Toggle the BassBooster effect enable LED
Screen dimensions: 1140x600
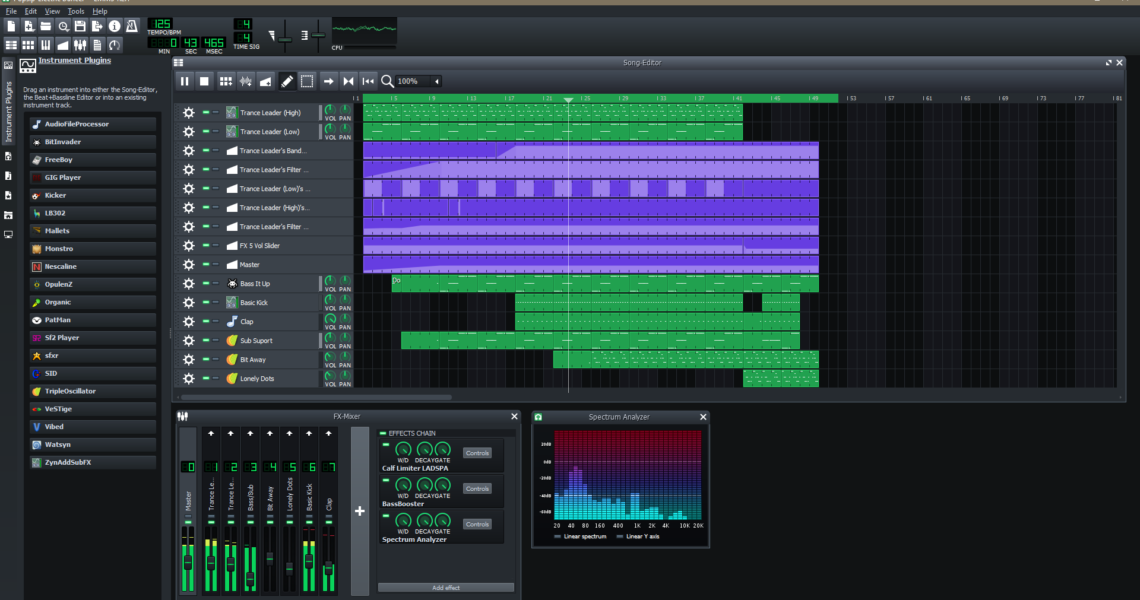pyautogui.click(x=385, y=479)
